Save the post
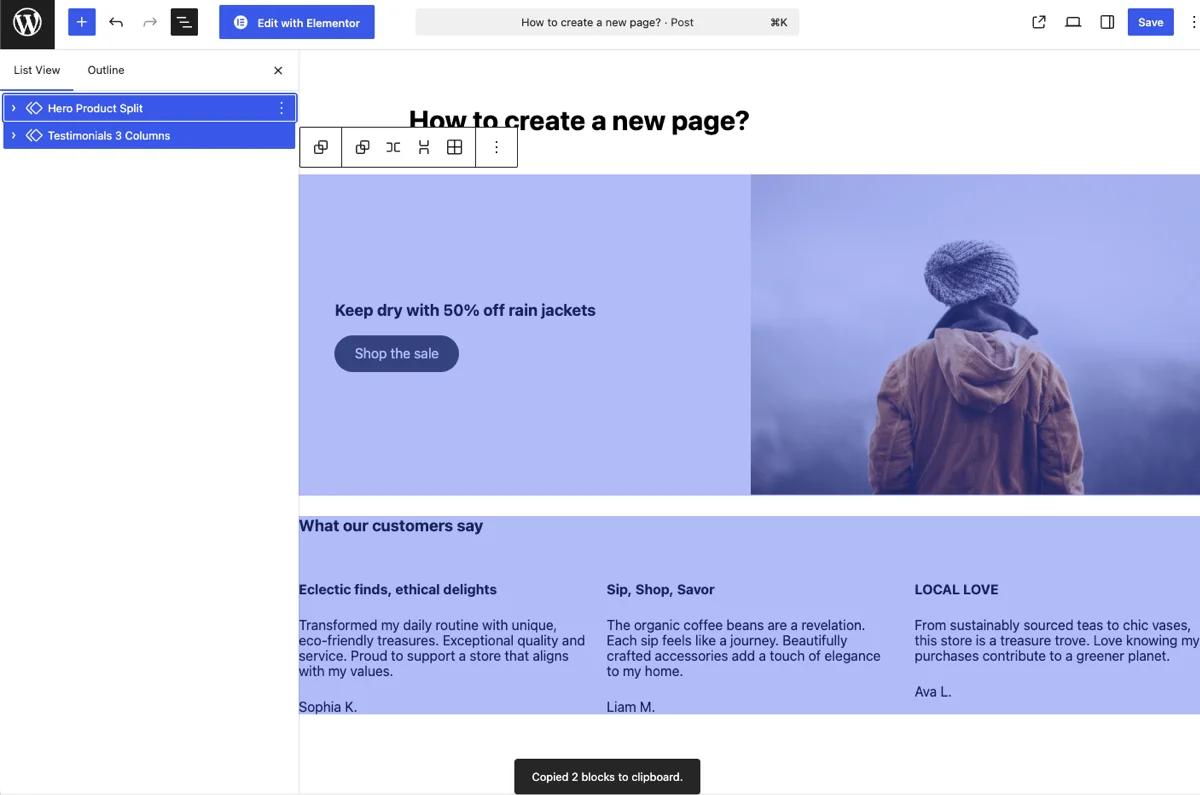 coord(1150,22)
